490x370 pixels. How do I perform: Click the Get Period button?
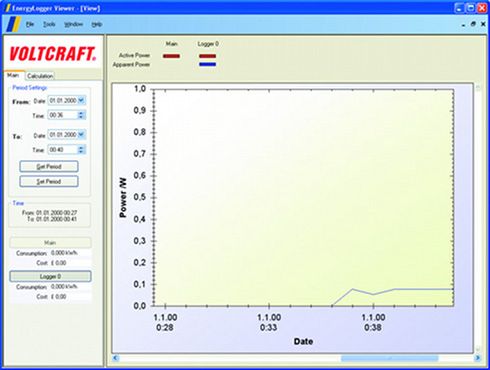click(49, 166)
